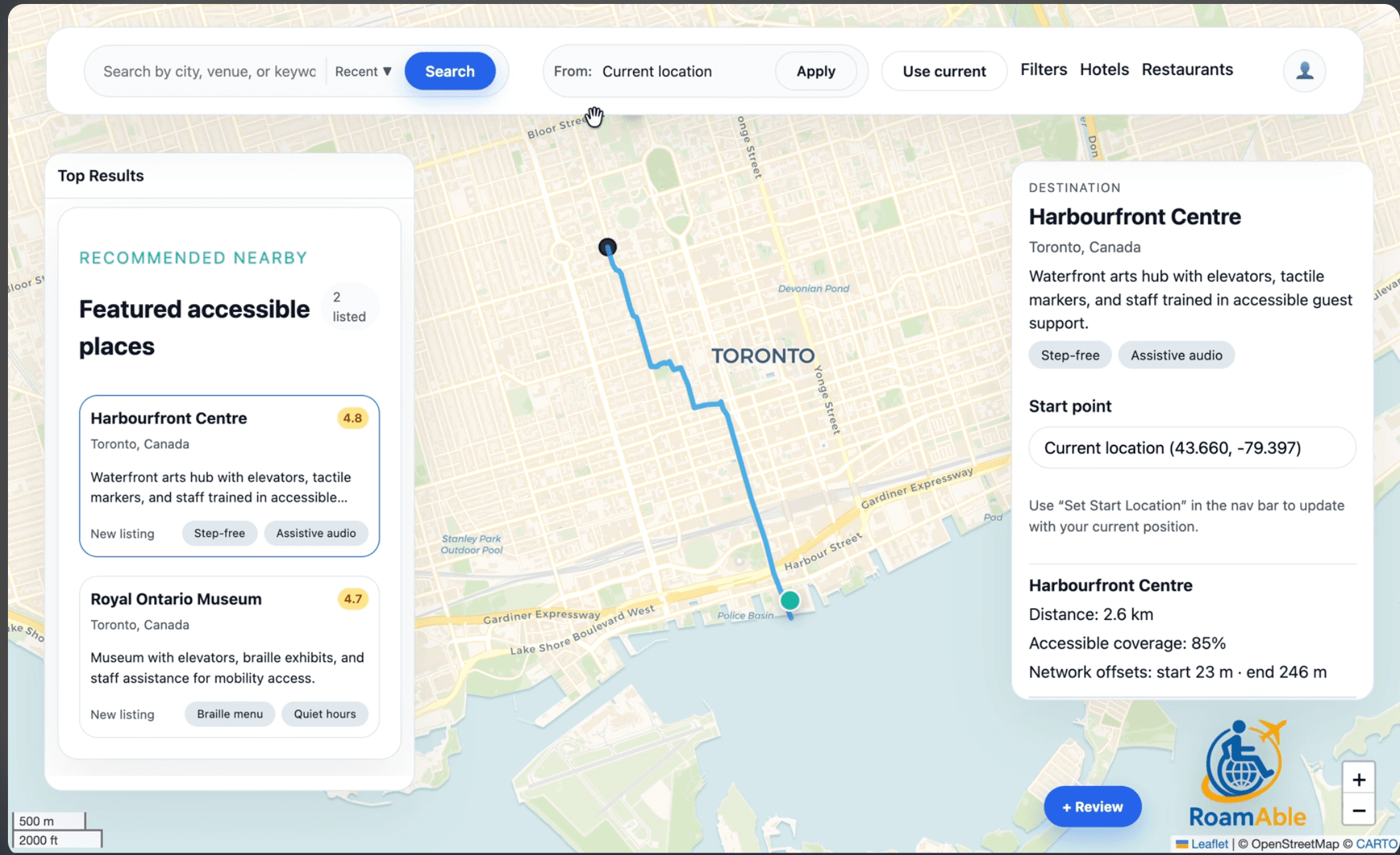Open the user profile avatar icon

coord(1304,70)
